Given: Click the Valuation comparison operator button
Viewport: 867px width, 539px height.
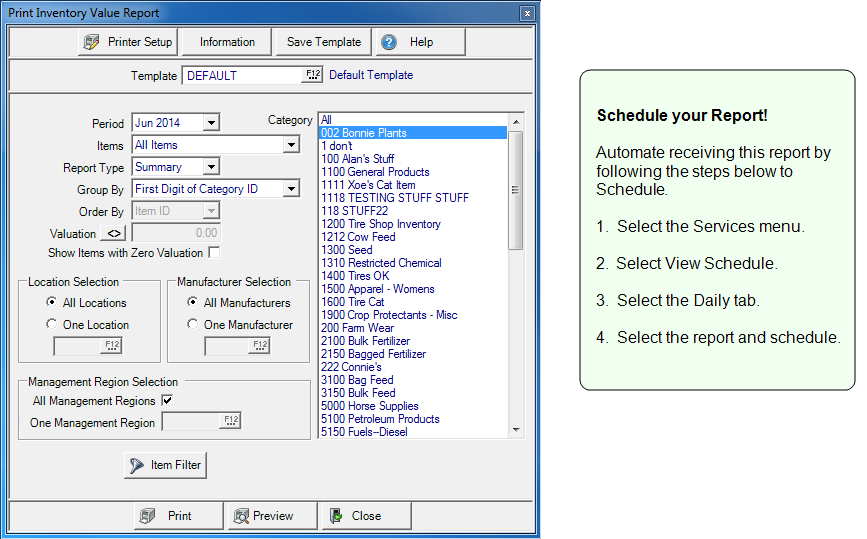Looking at the screenshot, I should tap(114, 233).
